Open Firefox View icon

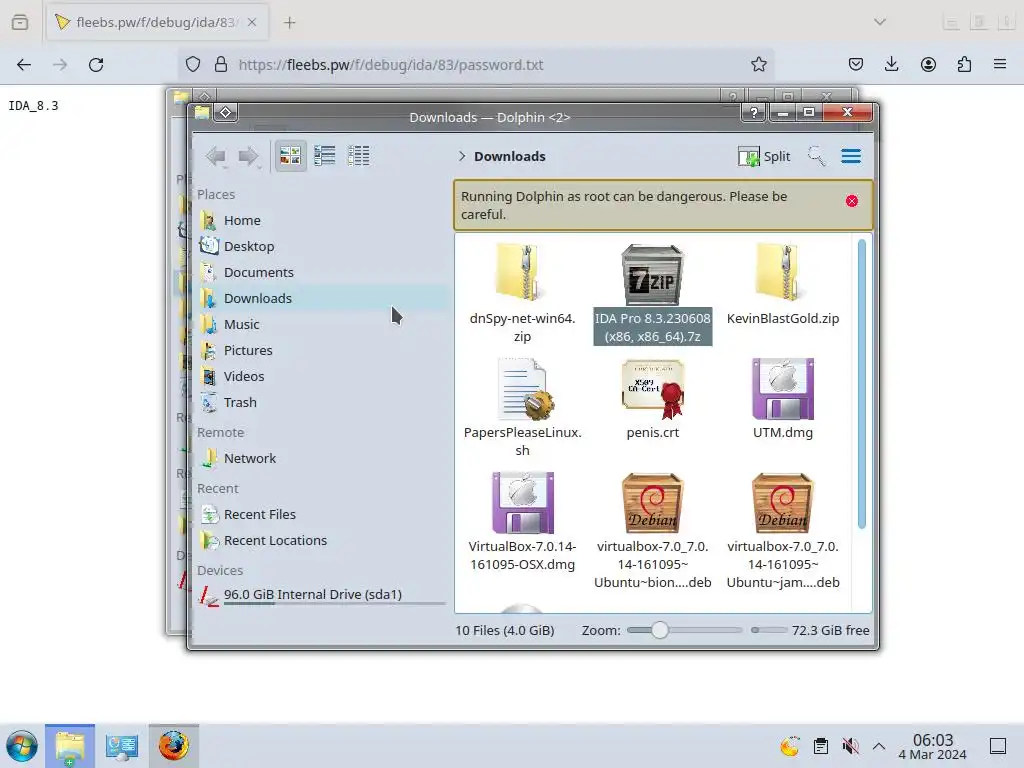point(20,23)
